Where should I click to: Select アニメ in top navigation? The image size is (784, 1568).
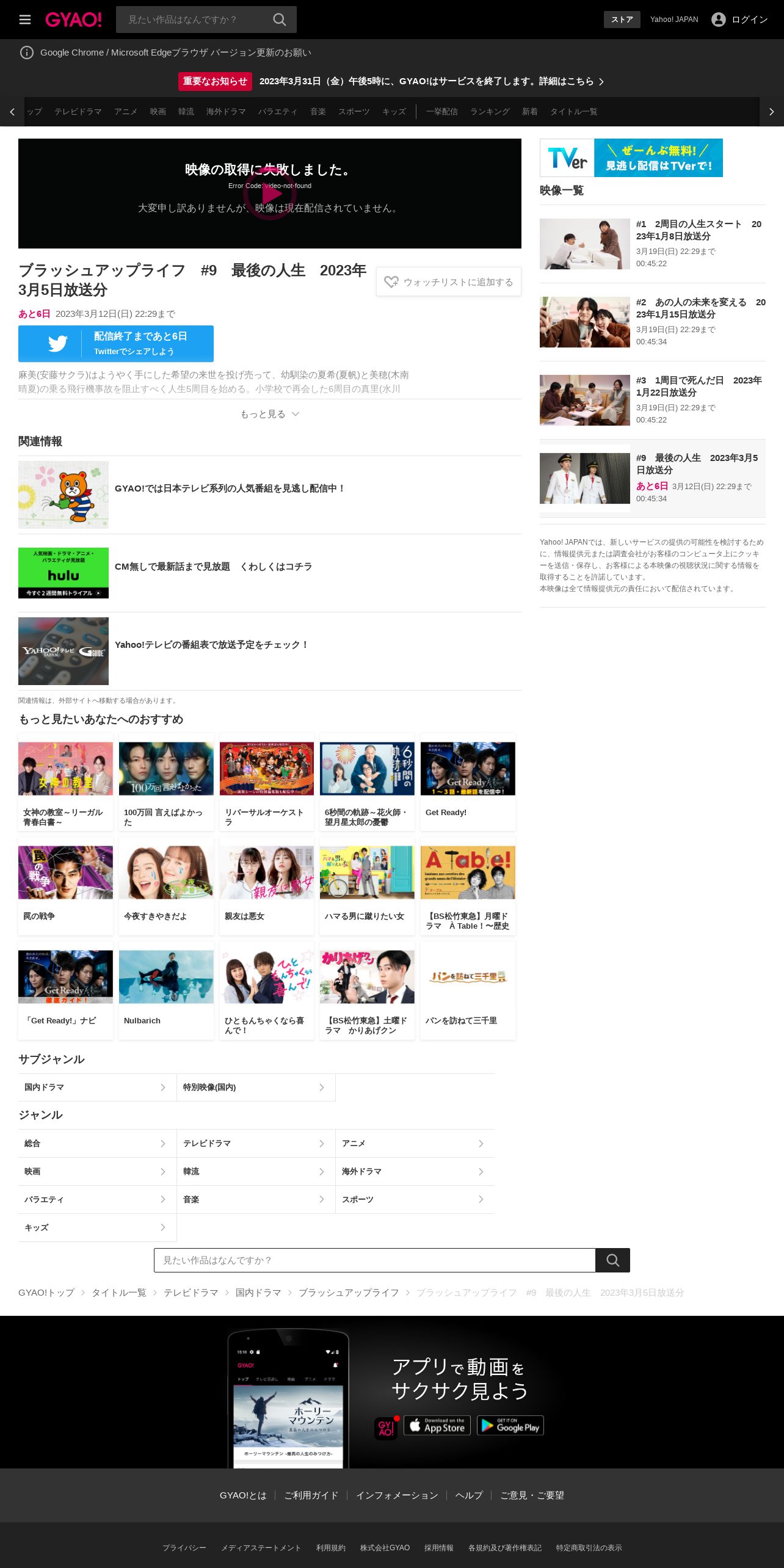click(x=126, y=112)
